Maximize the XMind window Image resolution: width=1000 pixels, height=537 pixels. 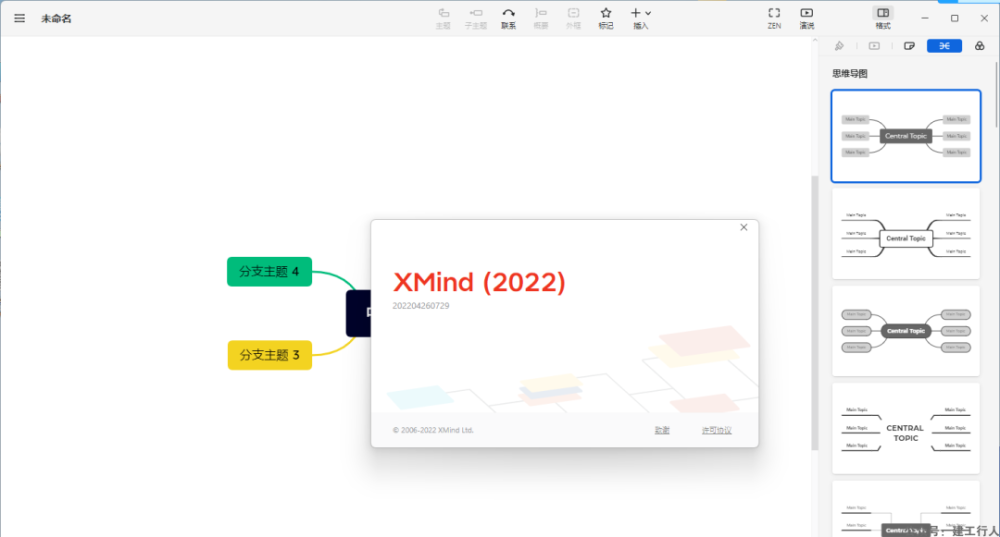[x=955, y=18]
